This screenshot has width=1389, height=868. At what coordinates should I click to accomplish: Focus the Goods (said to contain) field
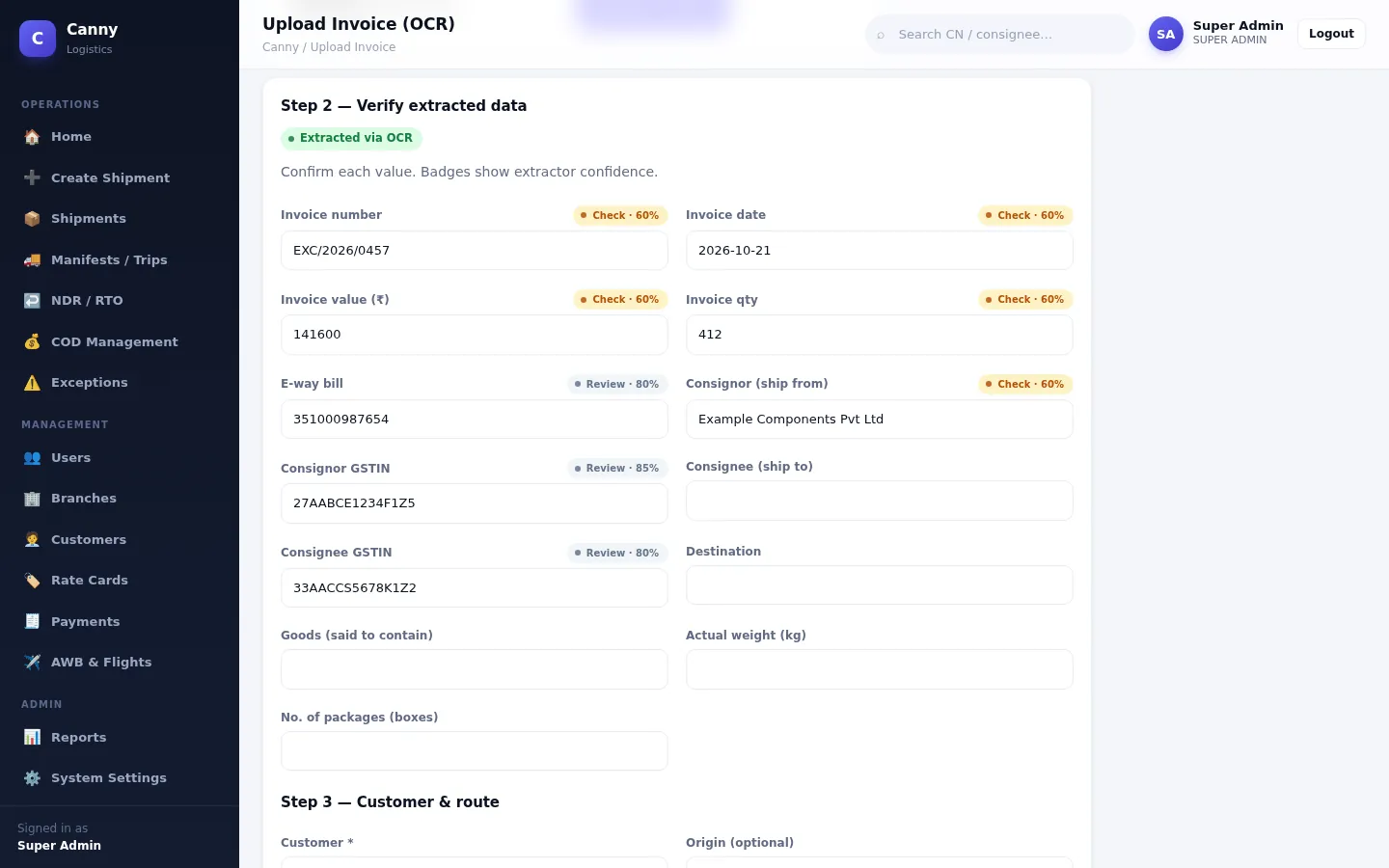click(x=475, y=669)
